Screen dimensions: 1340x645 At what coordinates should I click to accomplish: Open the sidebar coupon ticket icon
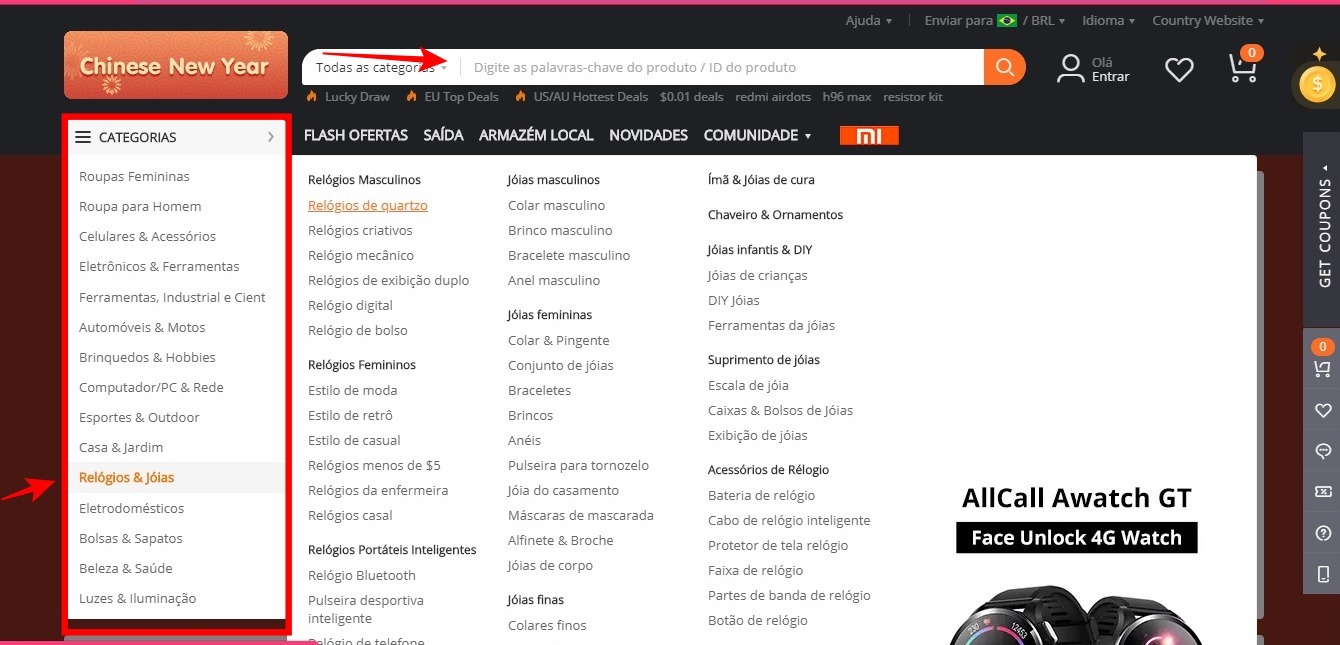pyautogui.click(x=1322, y=492)
